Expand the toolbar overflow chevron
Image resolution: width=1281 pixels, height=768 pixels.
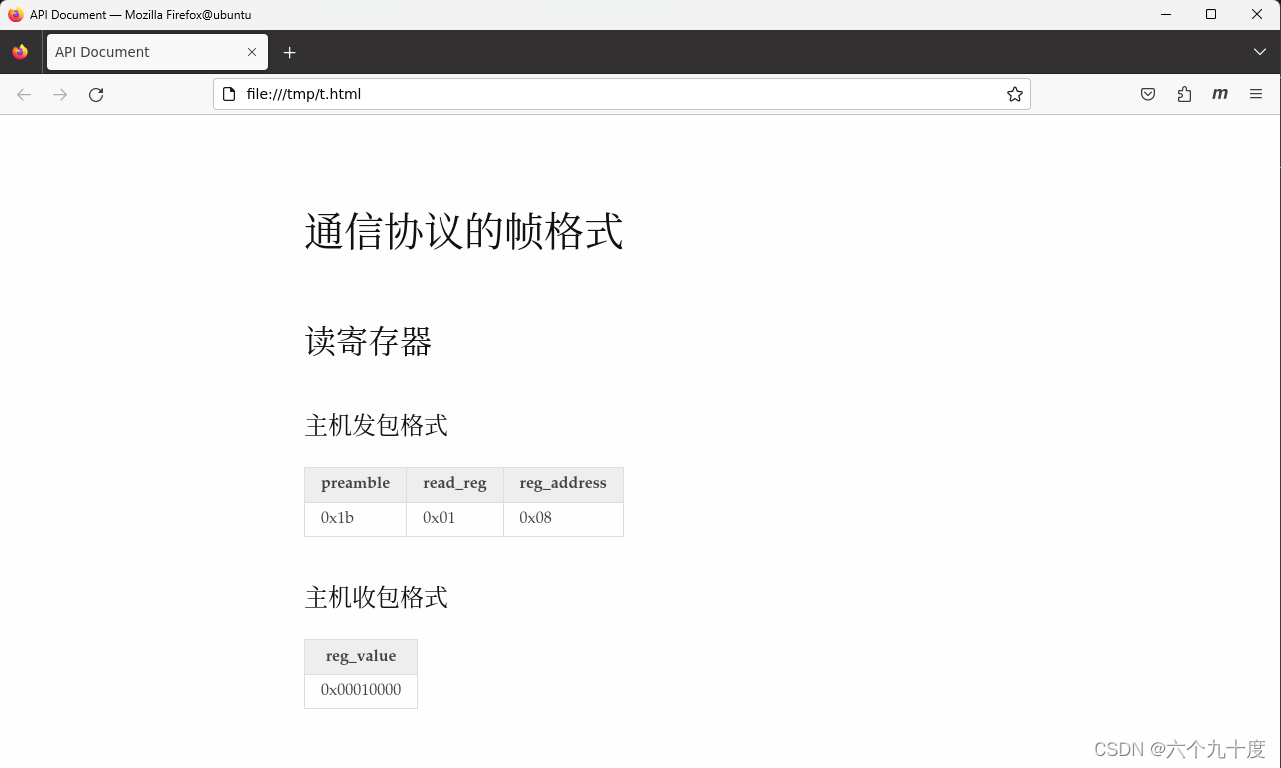(x=1259, y=51)
